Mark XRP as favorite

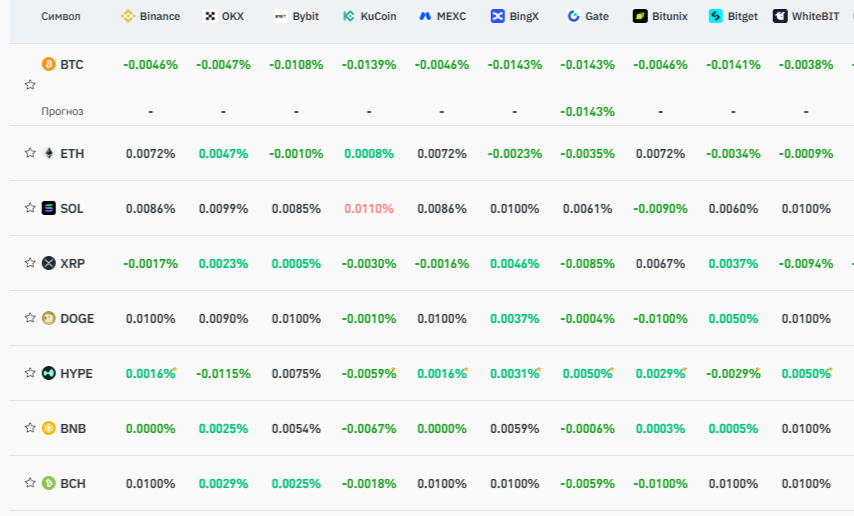pyautogui.click(x=30, y=263)
